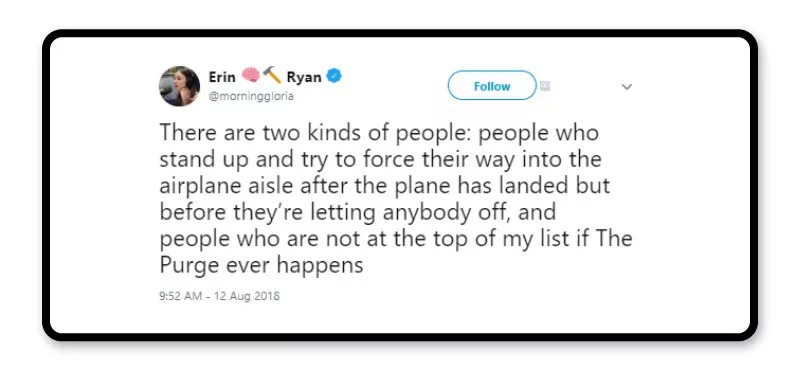Click the tweet line starting 'airplane aisle after'
This screenshot has width=800, height=374.
[385, 186]
